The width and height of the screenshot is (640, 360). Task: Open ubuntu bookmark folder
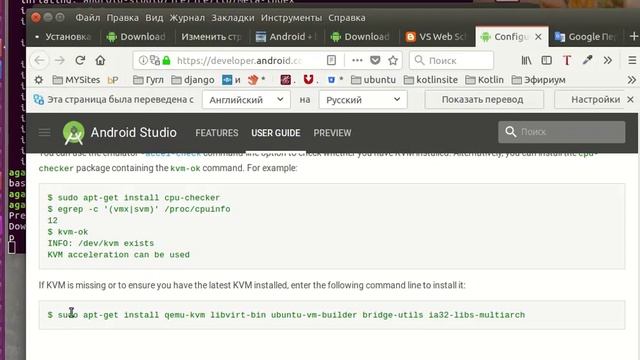tap(373, 80)
